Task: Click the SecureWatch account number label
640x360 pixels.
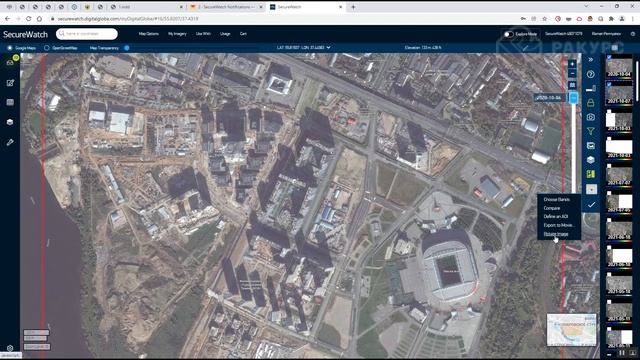Action: [x=564, y=34]
